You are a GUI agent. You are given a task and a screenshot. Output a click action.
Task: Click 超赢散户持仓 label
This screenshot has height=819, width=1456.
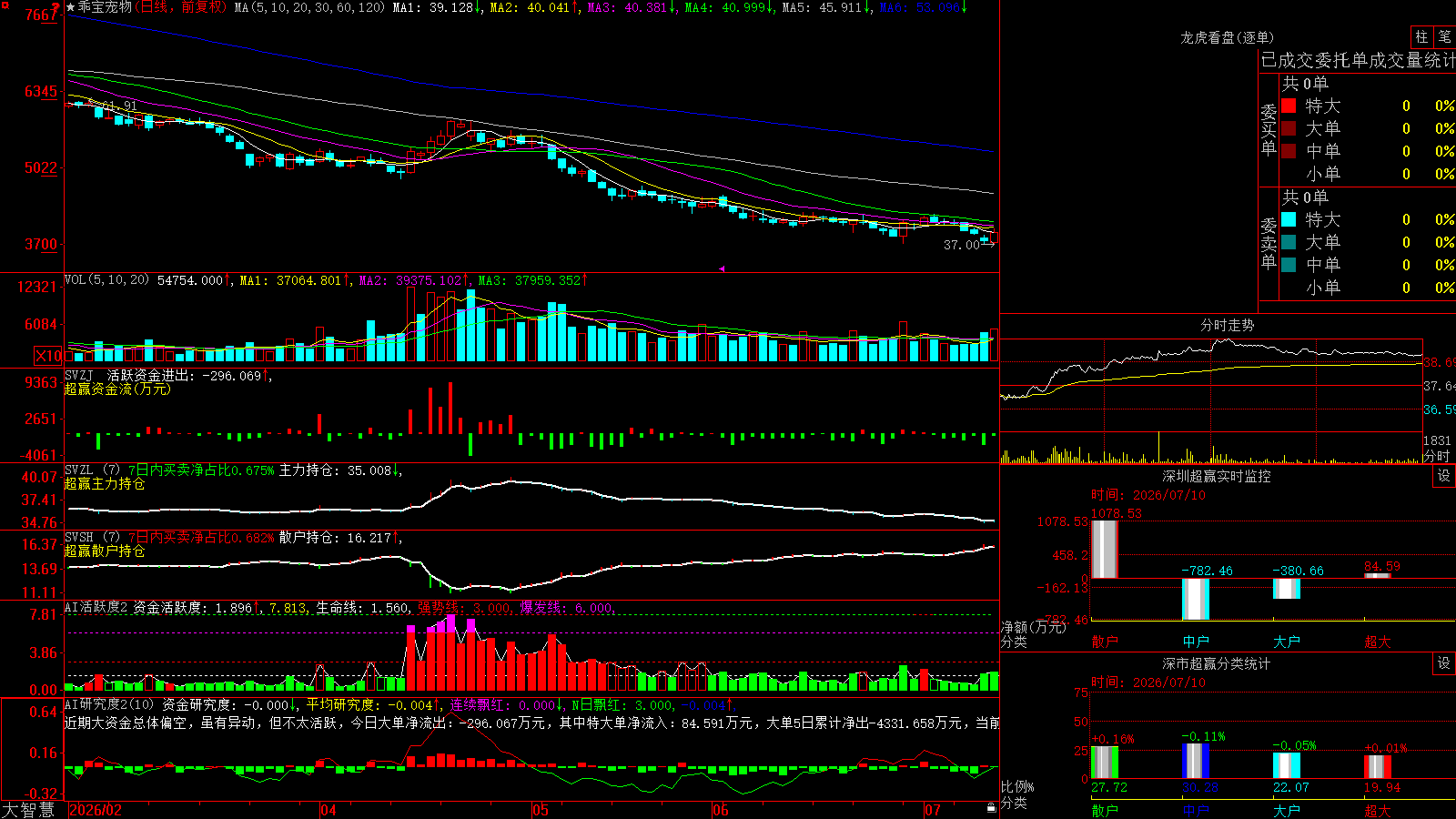(105, 551)
